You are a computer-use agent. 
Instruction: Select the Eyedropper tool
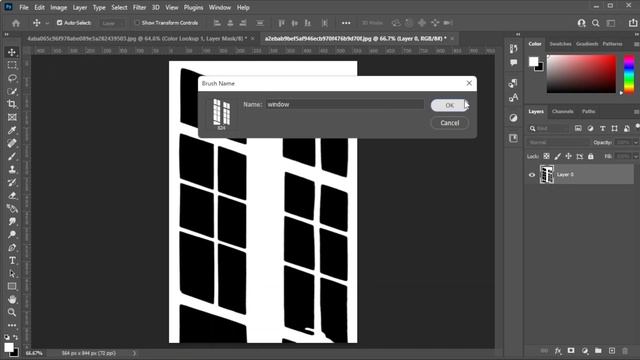(x=12, y=130)
